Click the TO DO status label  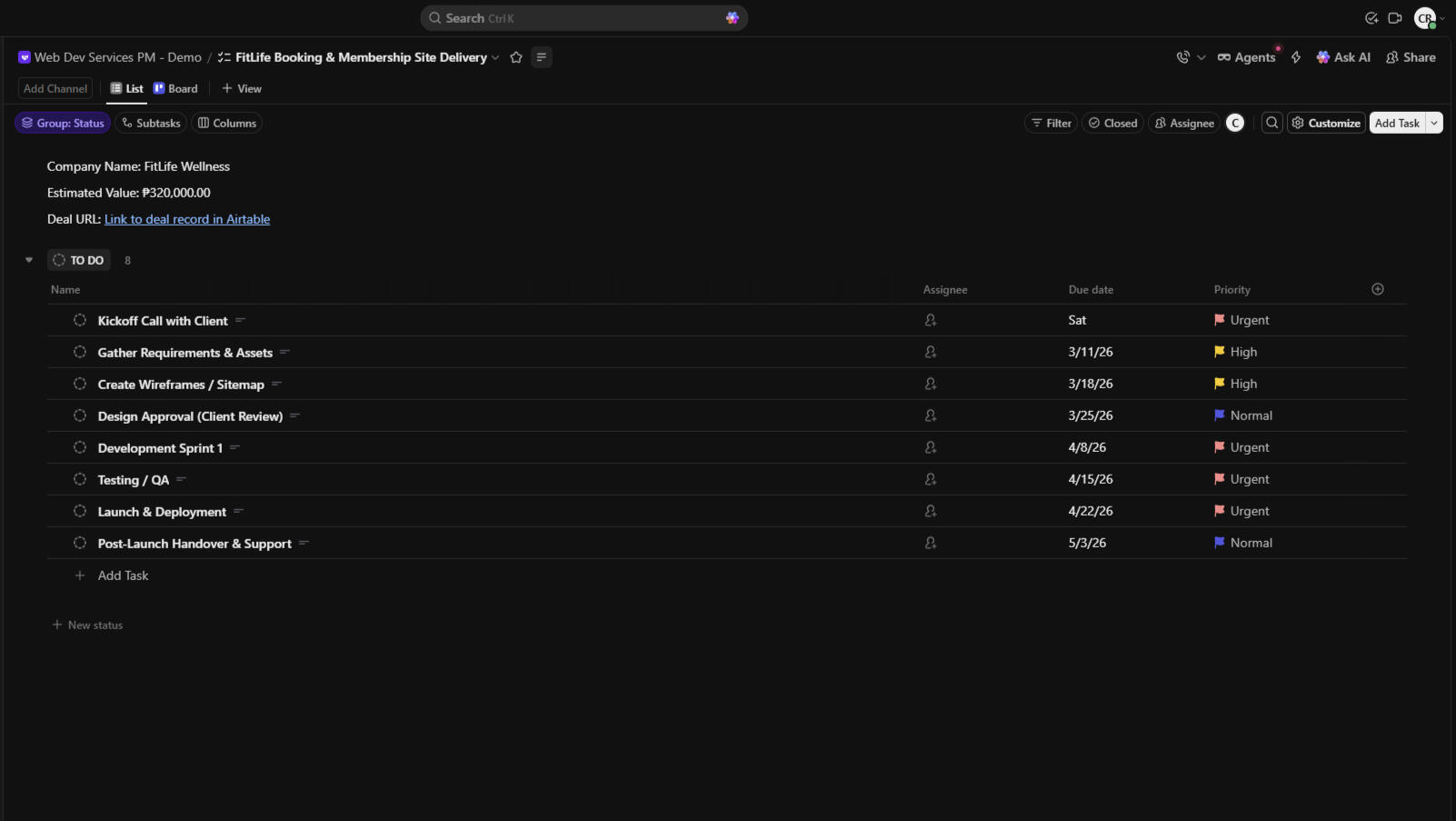[x=79, y=260]
